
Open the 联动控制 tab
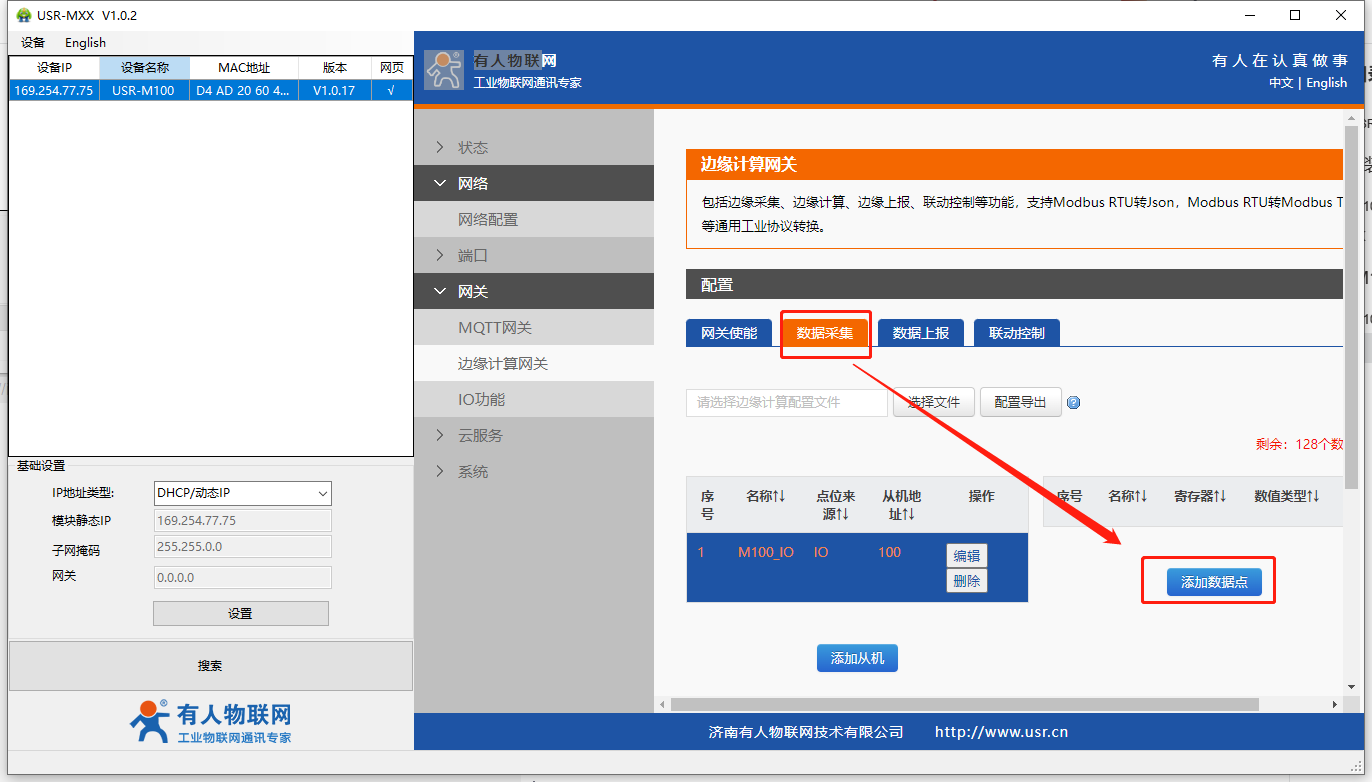[x=1017, y=333]
